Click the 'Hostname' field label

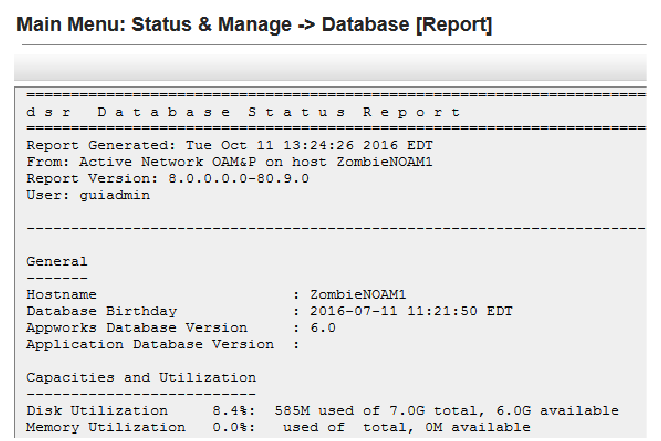[x=62, y=295]
